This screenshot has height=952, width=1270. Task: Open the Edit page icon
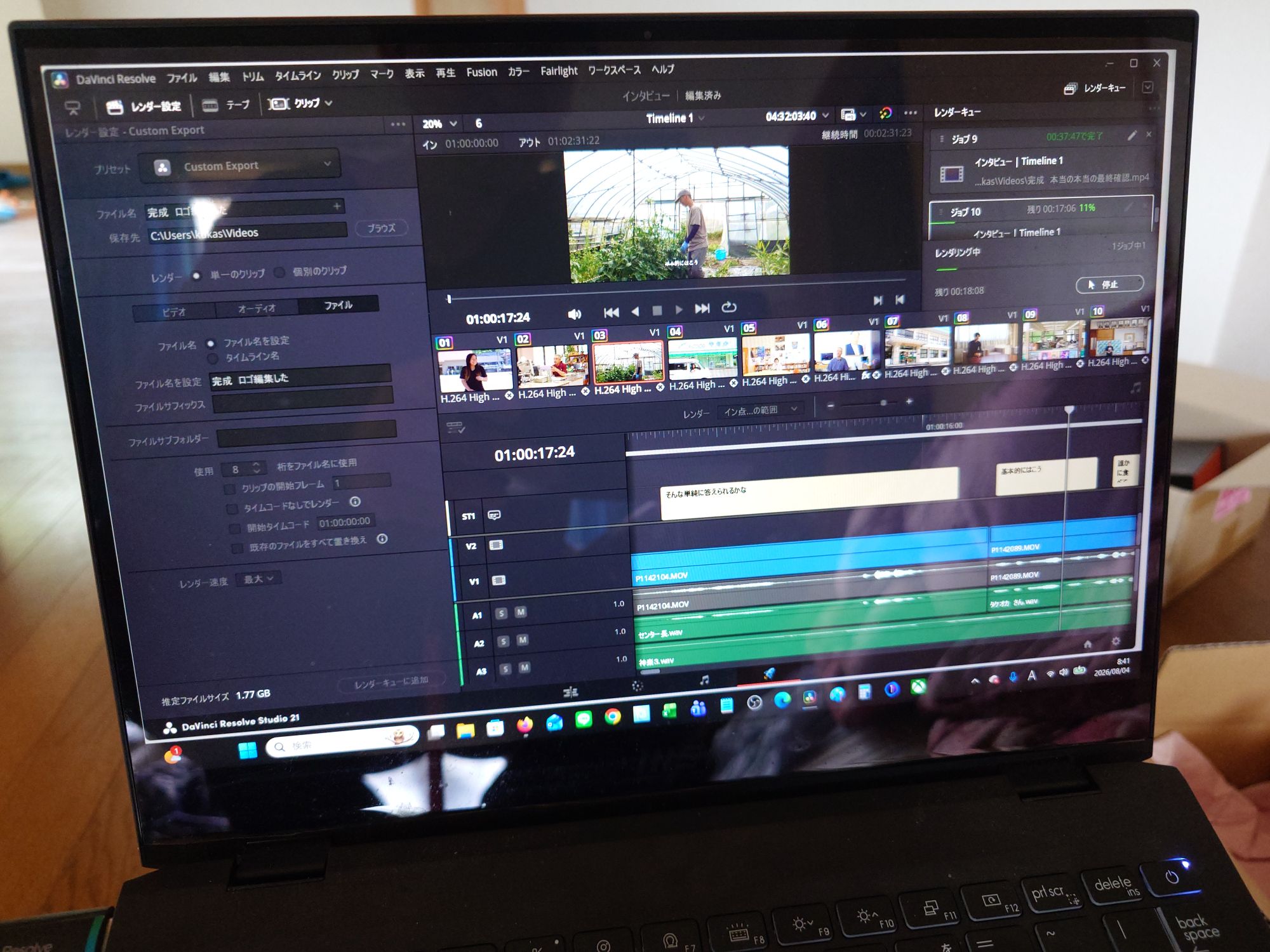tap(570, 691)
